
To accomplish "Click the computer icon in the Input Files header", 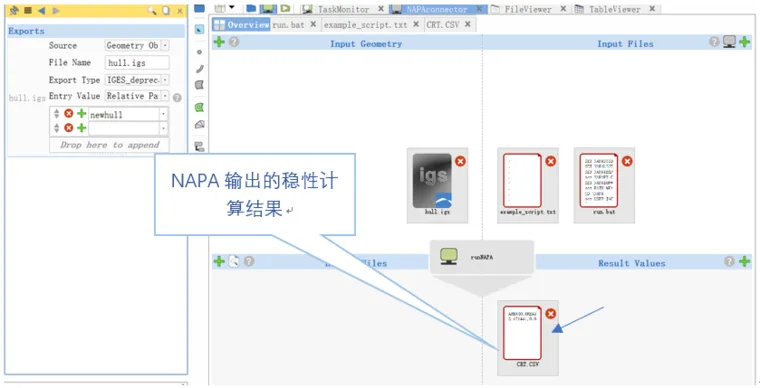I will (729, 42).
